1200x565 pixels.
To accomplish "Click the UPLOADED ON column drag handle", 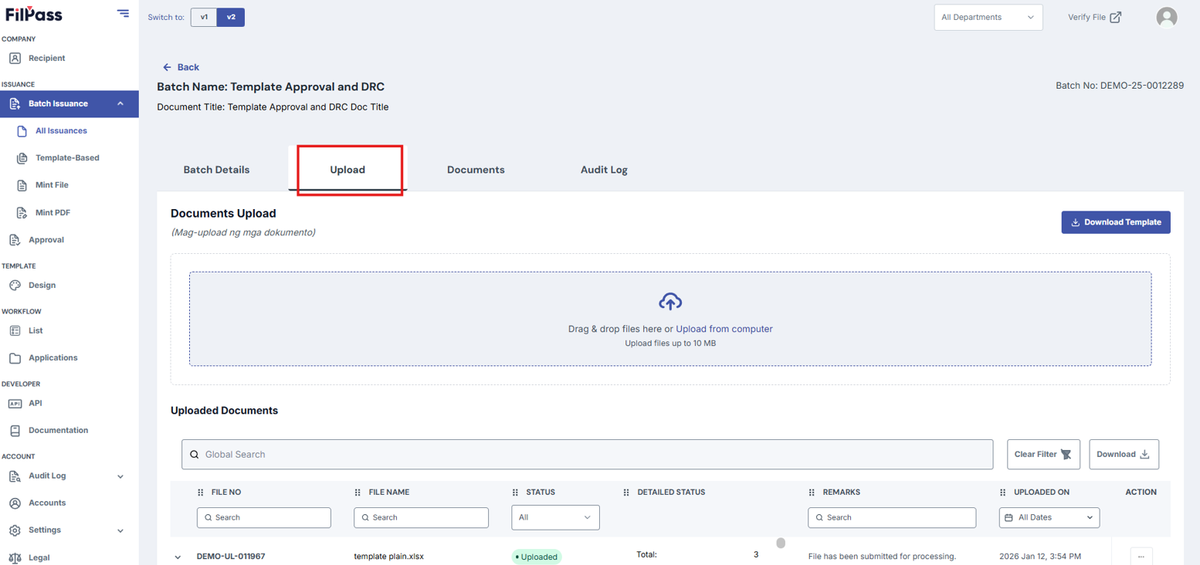I will pos(1004,492).
